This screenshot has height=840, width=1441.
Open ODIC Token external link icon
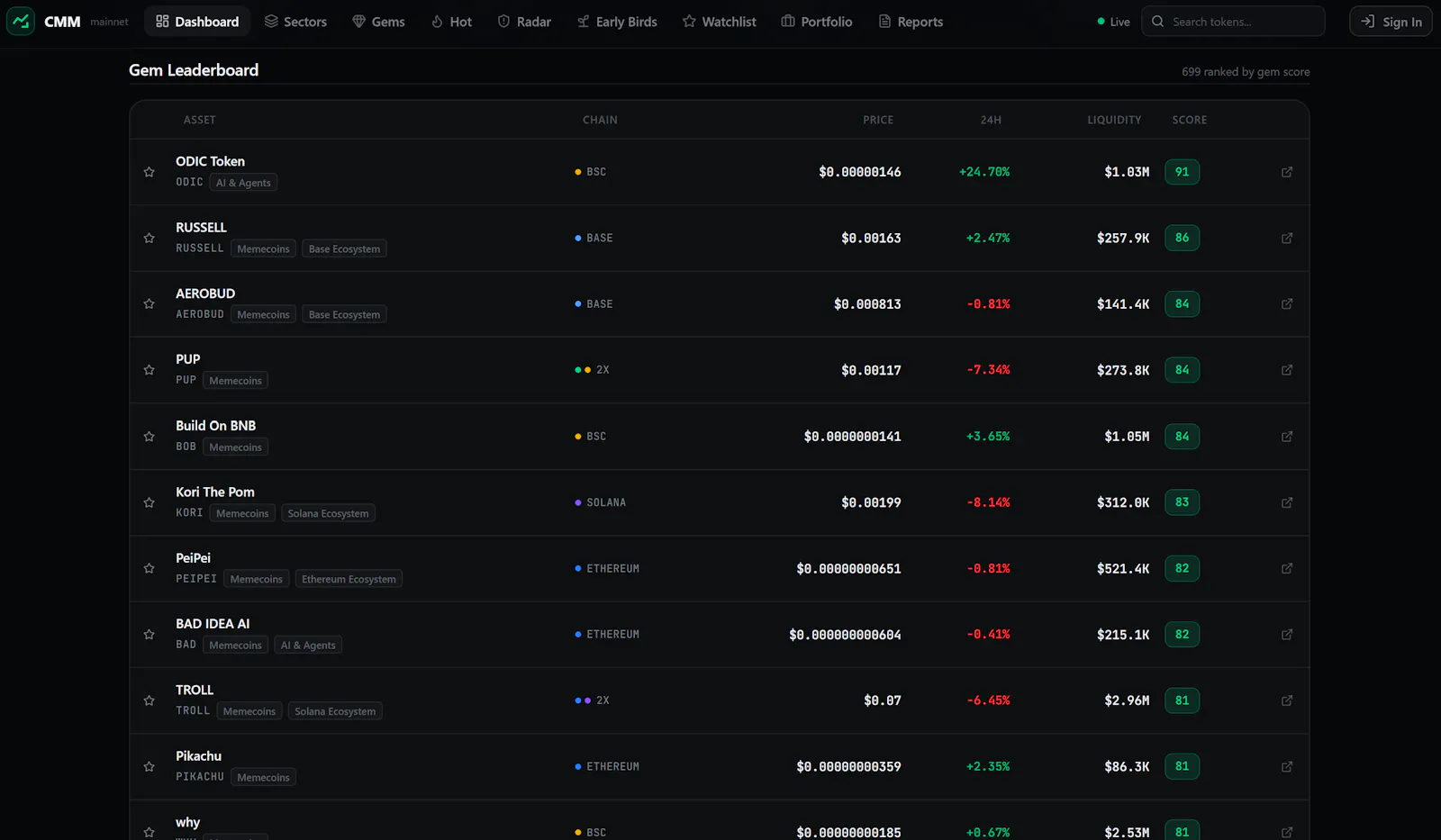pos(1287,172)
